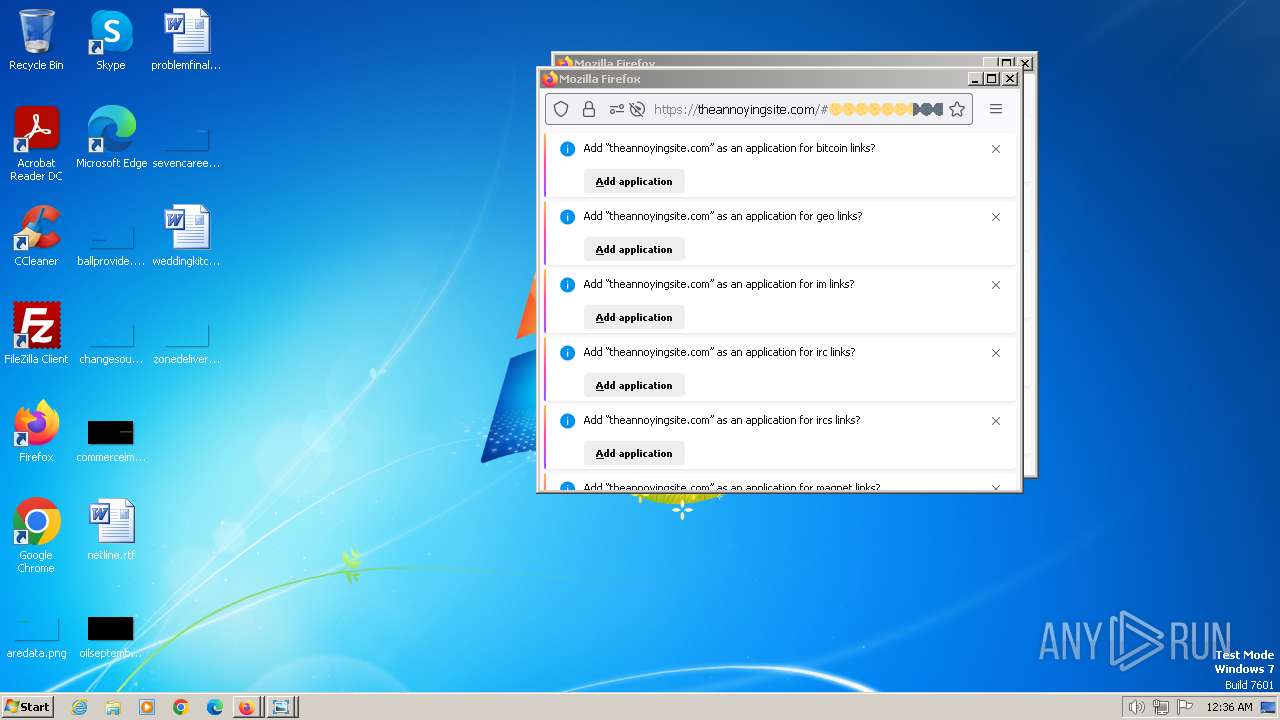Launch CCleaner from the desktop
Screen dimensions: 1280x720
point(36,237)
